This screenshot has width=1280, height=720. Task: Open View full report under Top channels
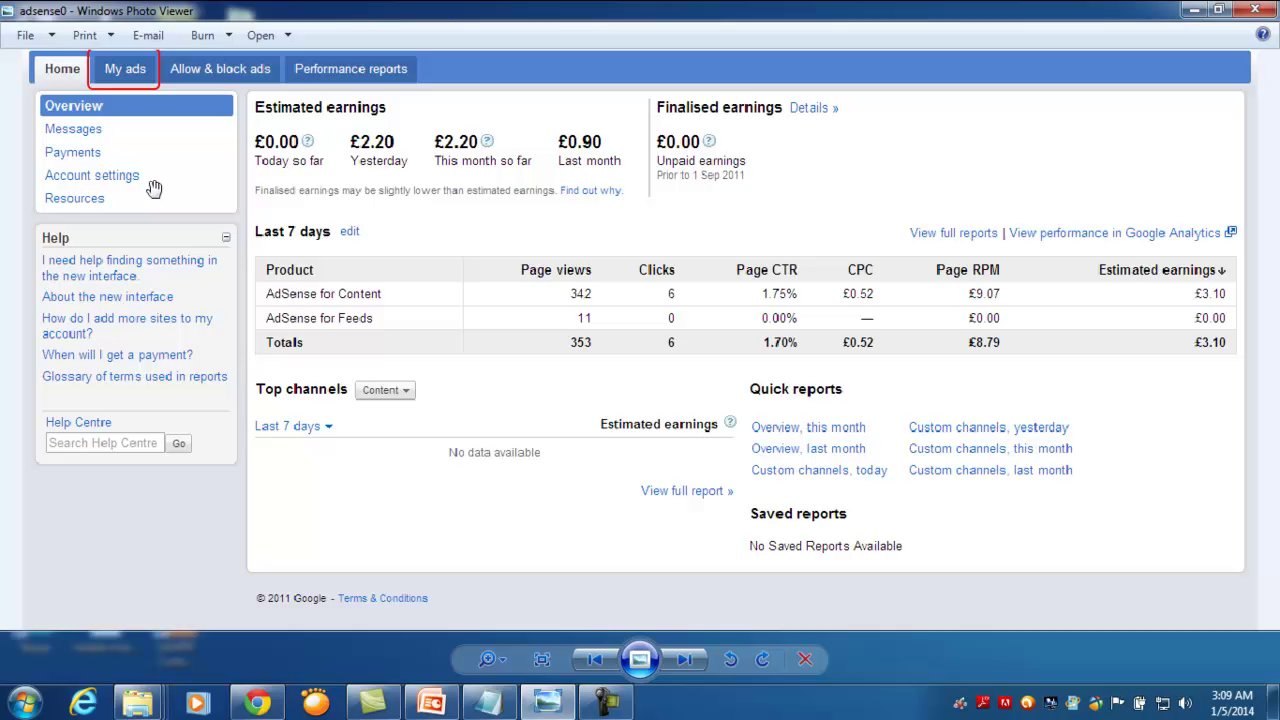[x=687, y=491]
